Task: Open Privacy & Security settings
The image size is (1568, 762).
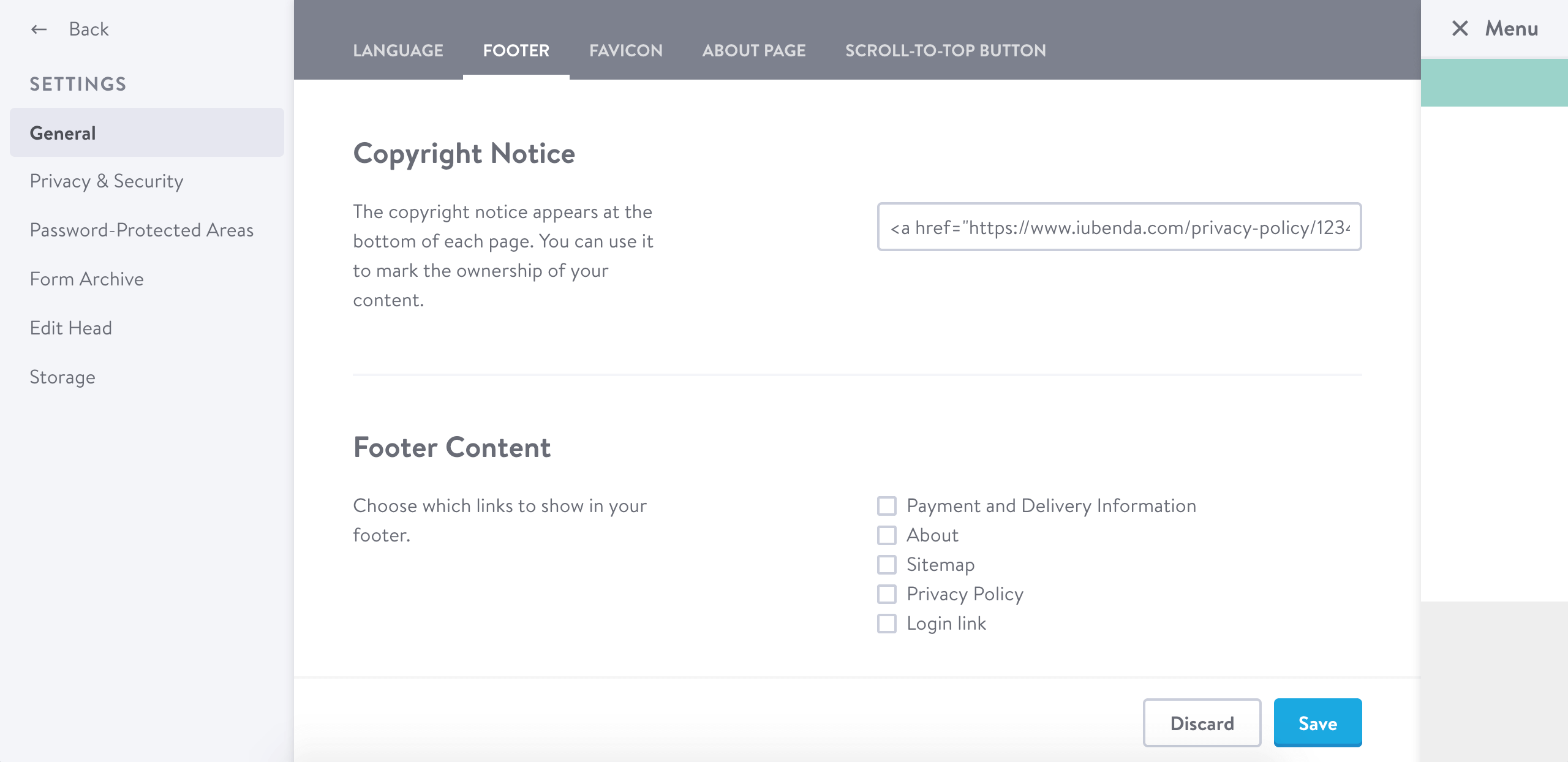Action: point(107,181)
